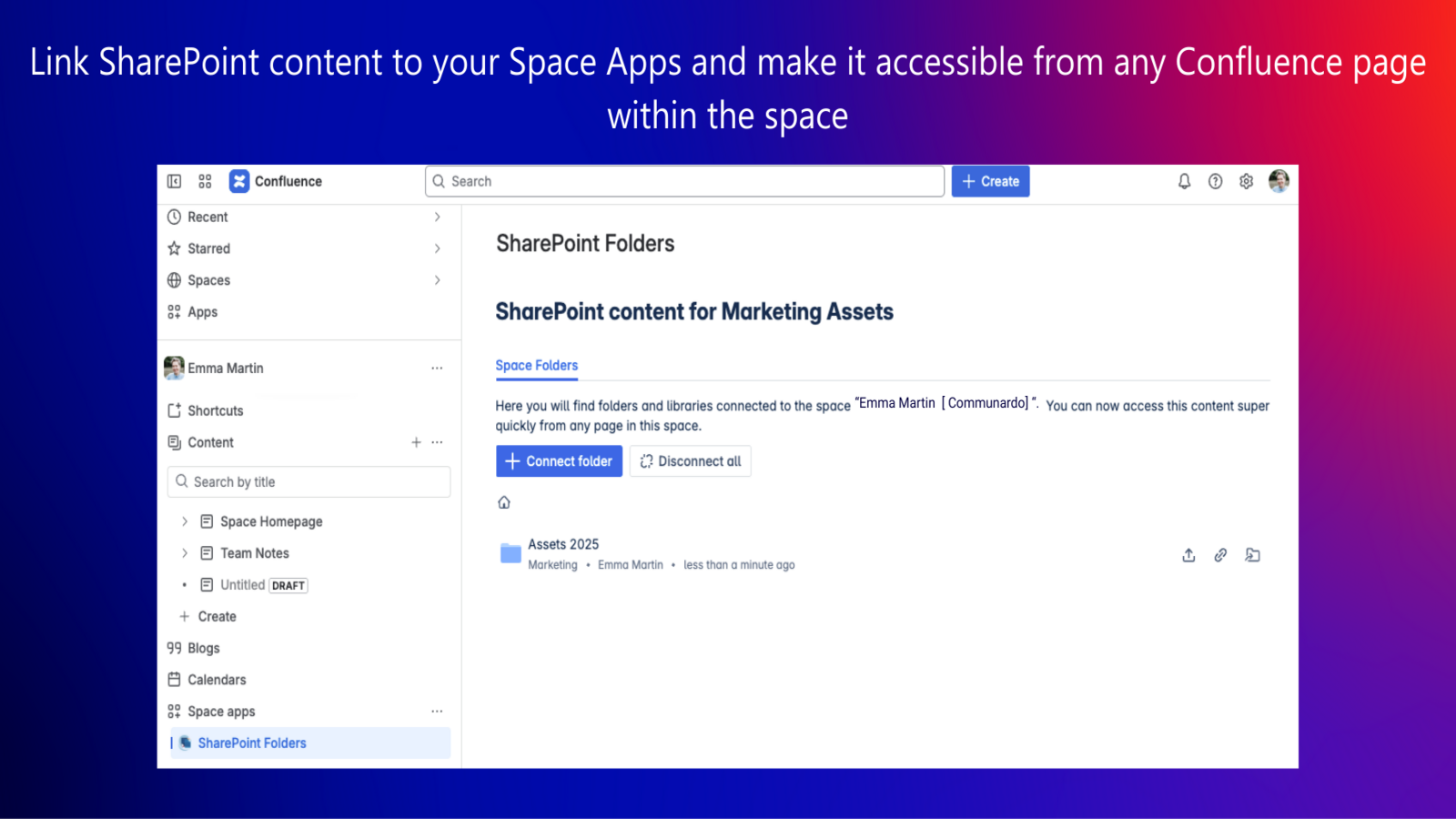Click the Disconnect all button

tap(690, 461)
